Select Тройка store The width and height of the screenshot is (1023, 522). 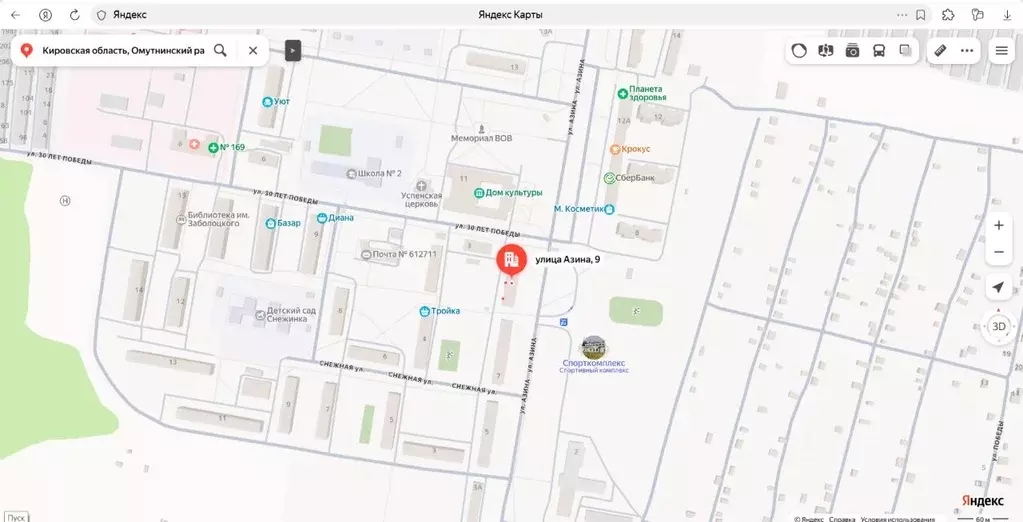(x=440, y=311)
